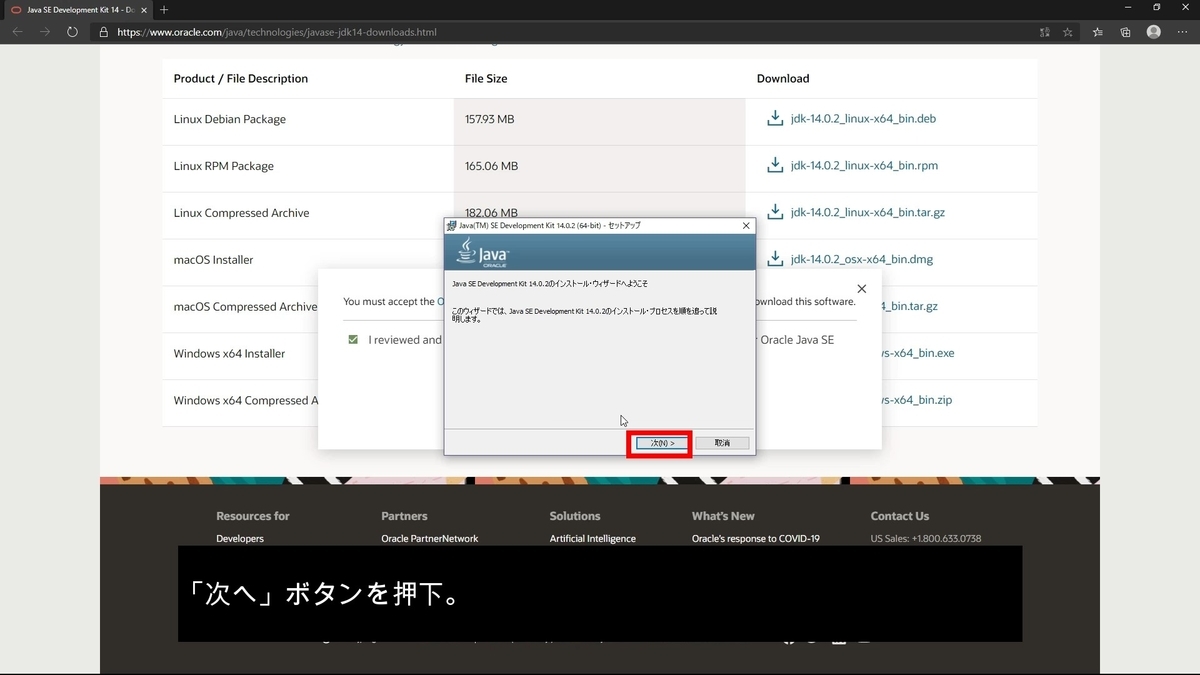
Task: Click the browser back arrow
Action: (x=17, y=32)
